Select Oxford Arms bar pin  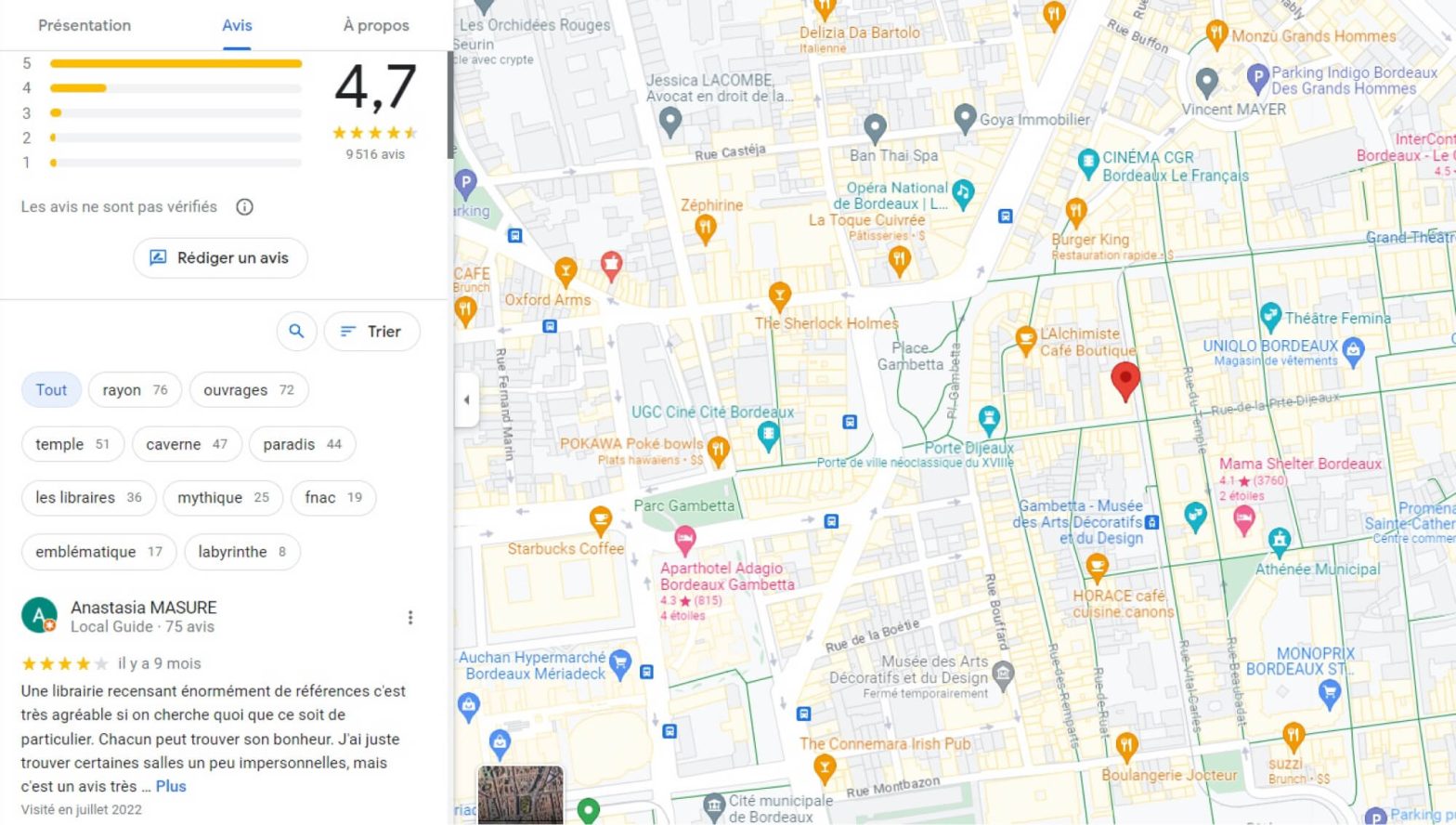(565, 271)
